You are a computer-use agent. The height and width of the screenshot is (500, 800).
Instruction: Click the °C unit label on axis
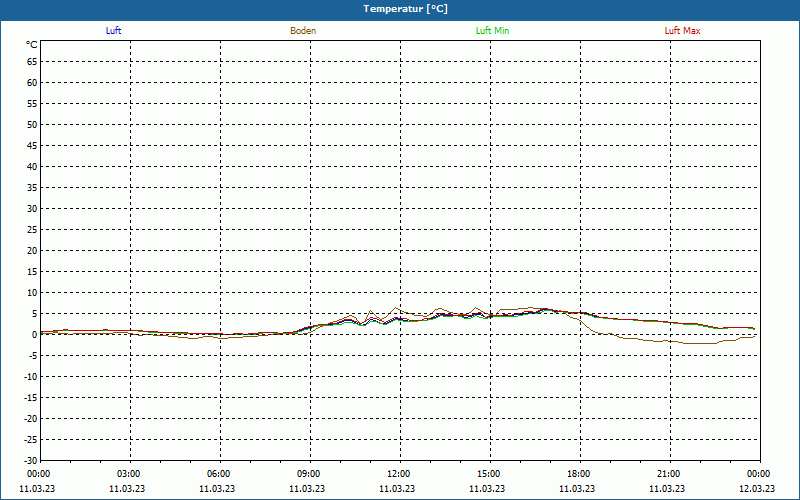[x=32, y=45]
